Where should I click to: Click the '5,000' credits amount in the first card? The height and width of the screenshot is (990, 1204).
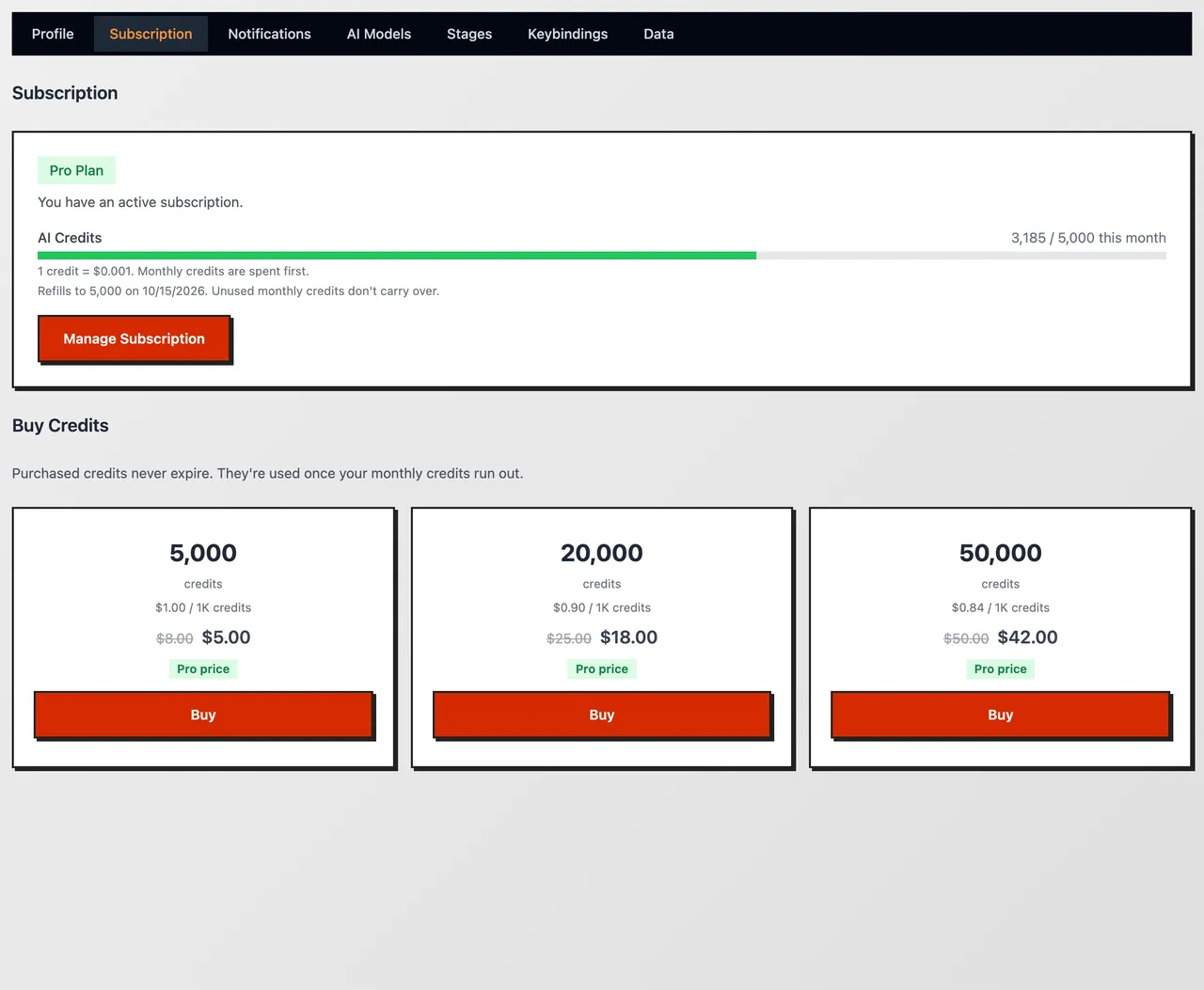pyautogui.click(x=203, y=553)
